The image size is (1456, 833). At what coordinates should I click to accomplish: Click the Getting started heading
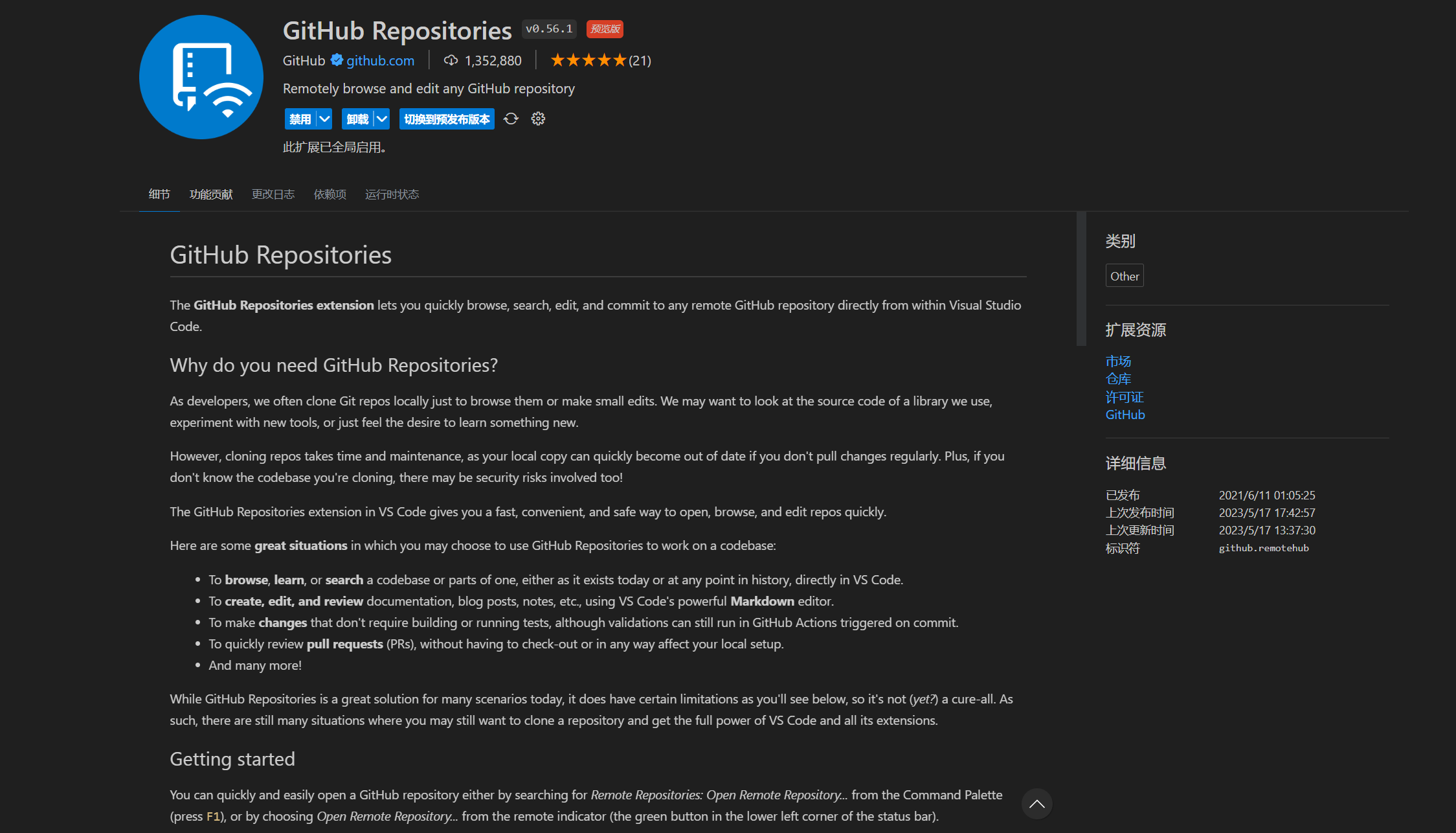click(x=232, y=759)
